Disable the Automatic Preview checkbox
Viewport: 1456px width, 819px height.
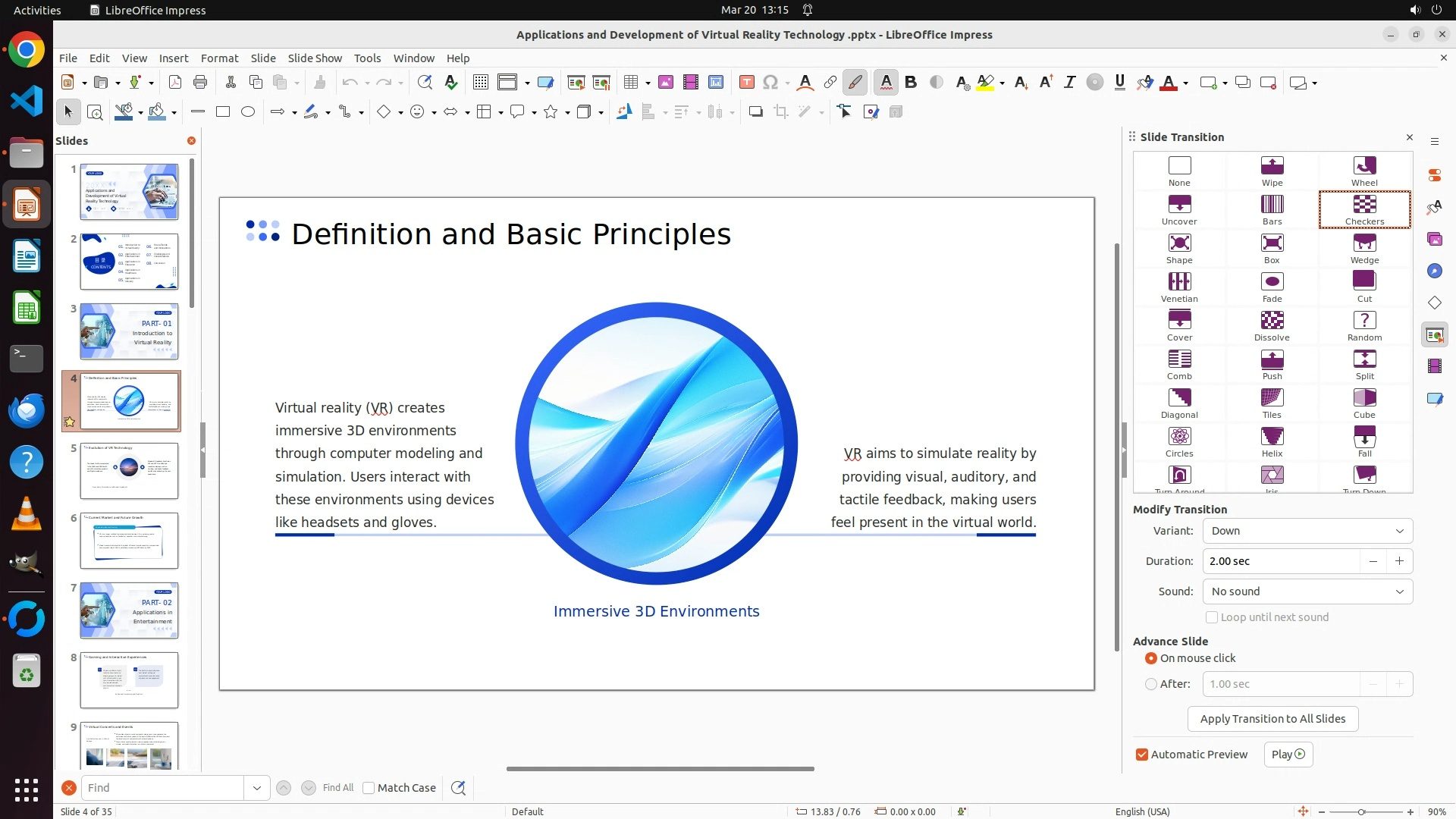point(1142,755)
